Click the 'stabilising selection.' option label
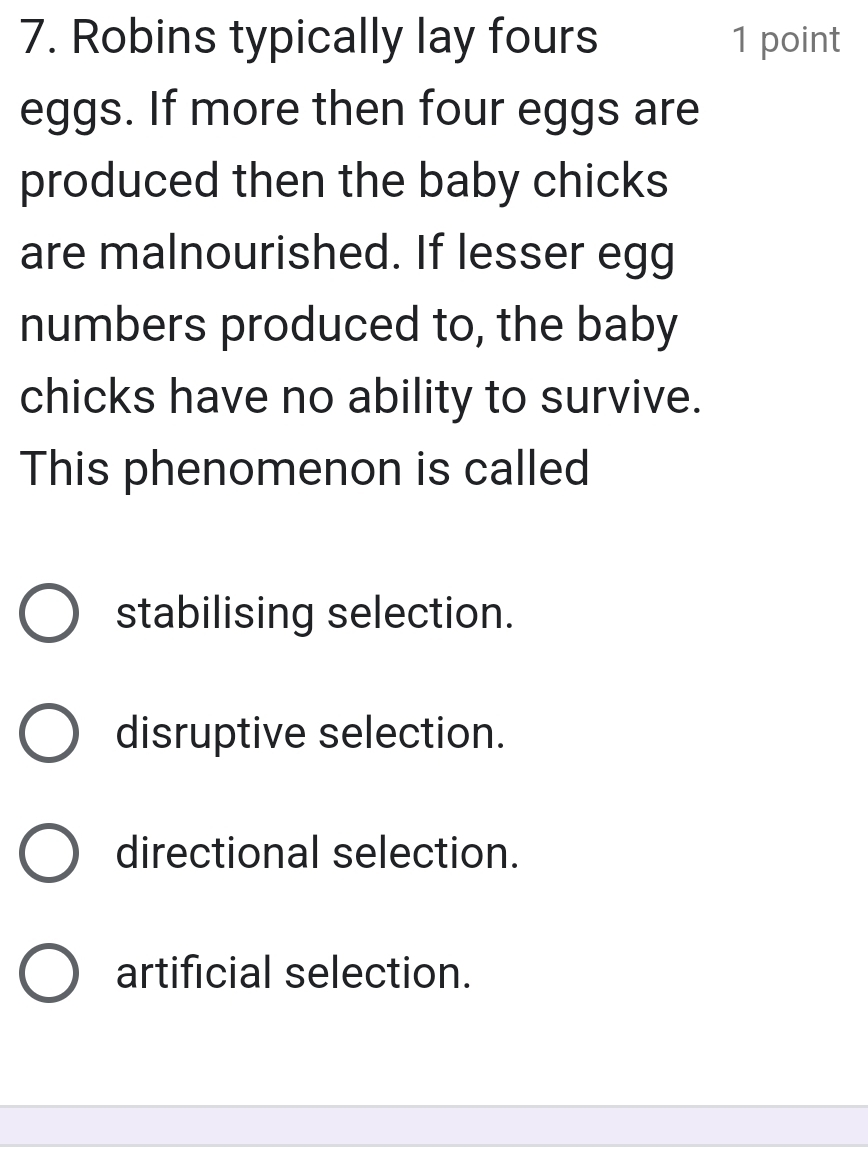 coord(315,613)
